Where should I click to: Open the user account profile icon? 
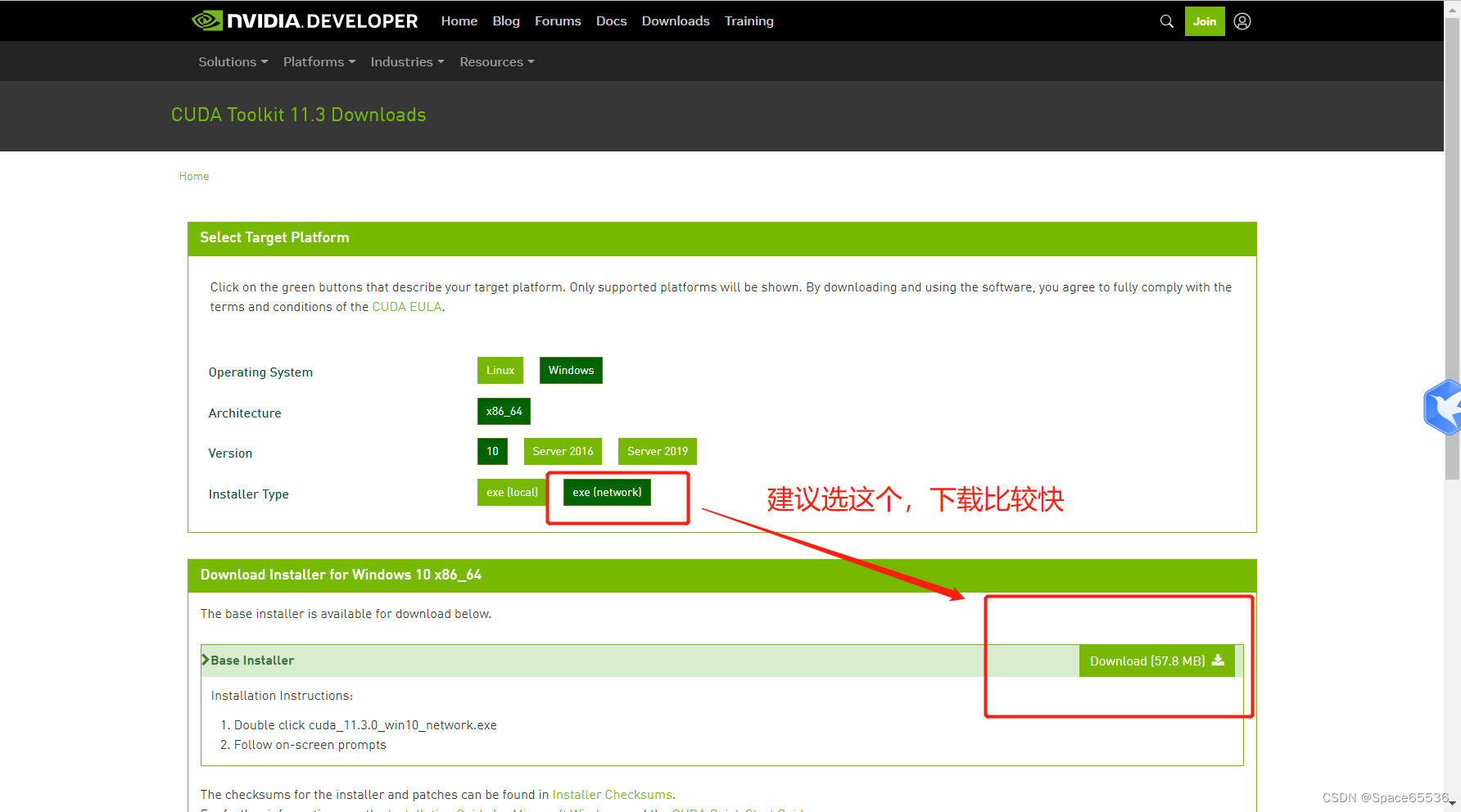pos(1242,21)
